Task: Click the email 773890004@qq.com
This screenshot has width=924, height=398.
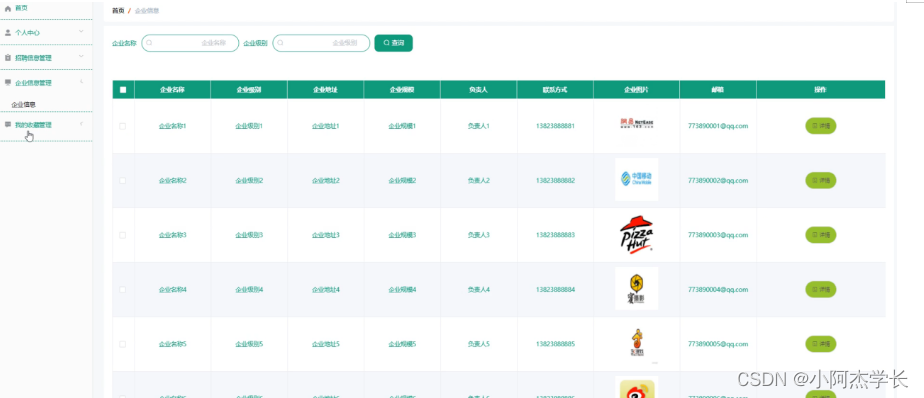Action: pos(718,290)
